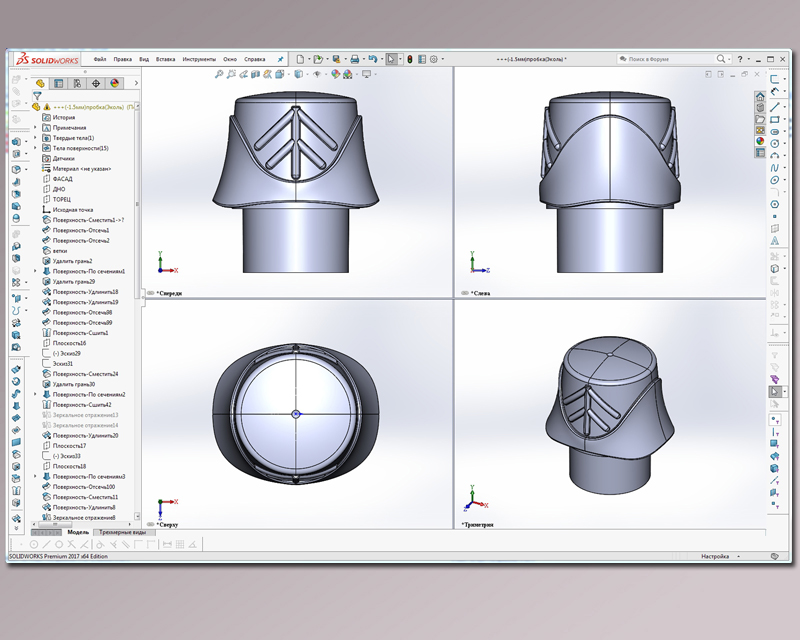800x640 pixels.
Task: Select the Line sketch tool
Action: [775, 107]
